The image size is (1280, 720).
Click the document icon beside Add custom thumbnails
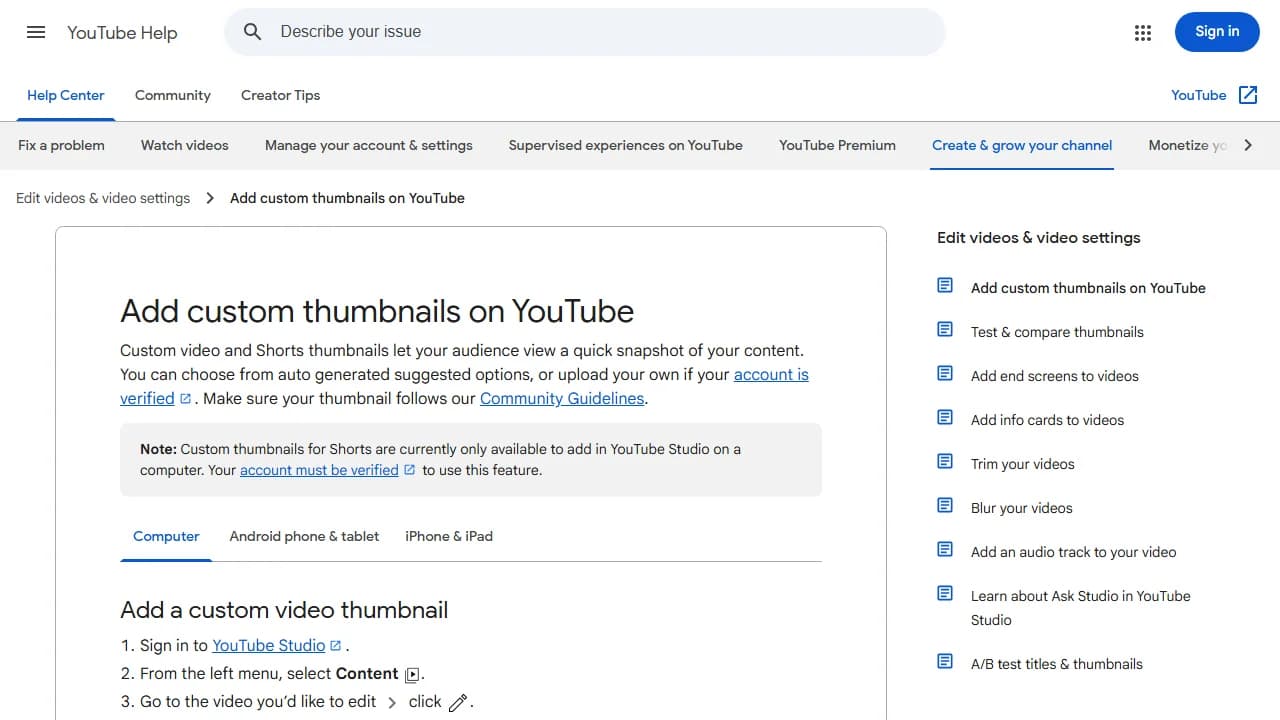pos(945,286)
